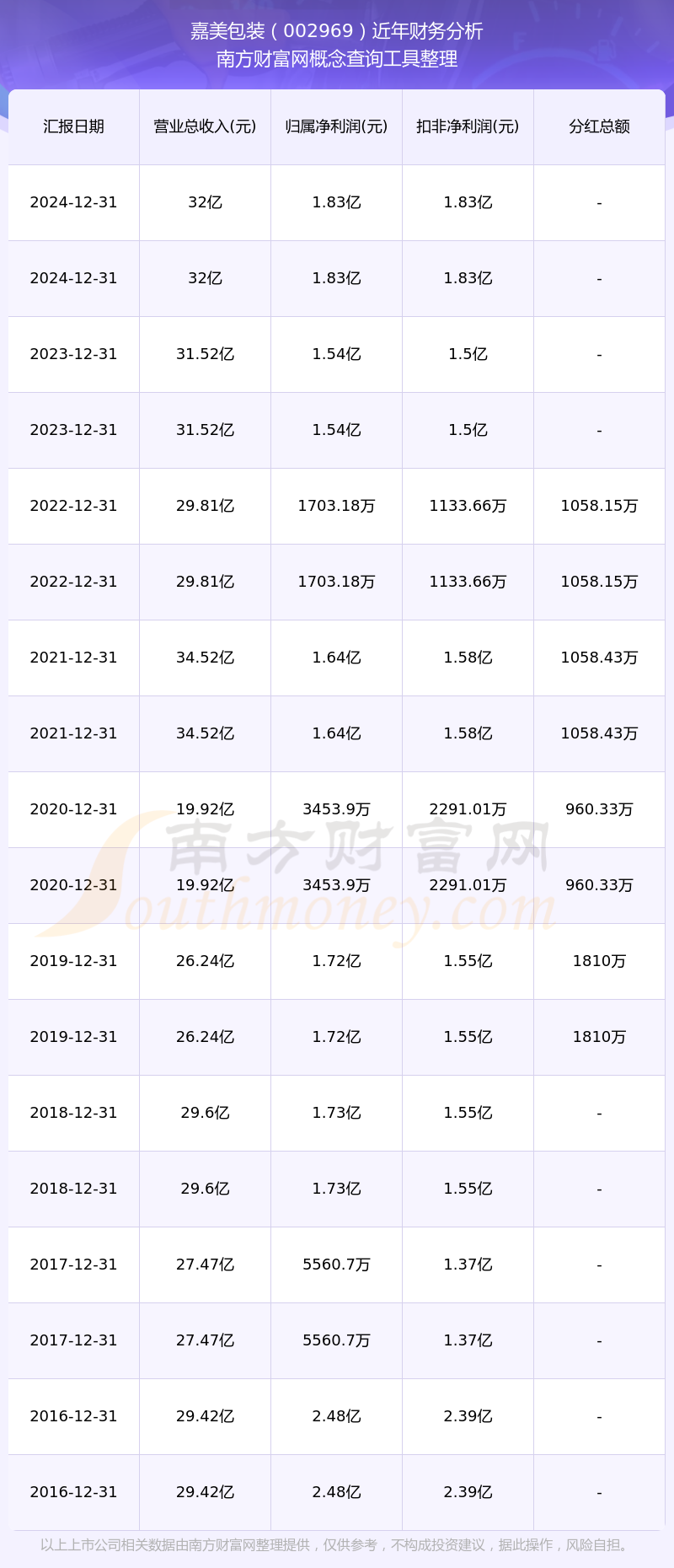Select the first 1703.18万 net profit cell
This screenshot has height=1568, width=674.
pyautogui.click(x=336, y=506)
